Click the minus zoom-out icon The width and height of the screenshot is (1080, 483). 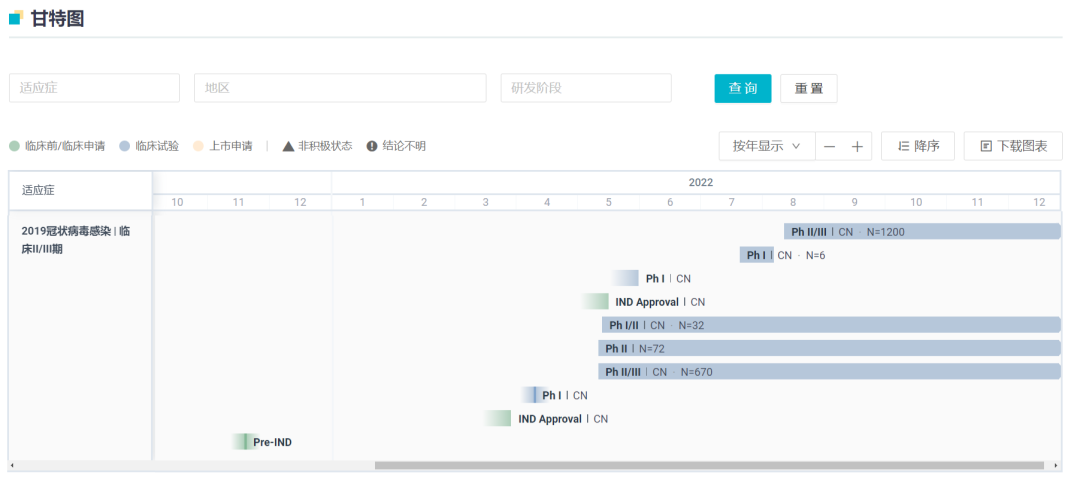click(x=829, y=146)
